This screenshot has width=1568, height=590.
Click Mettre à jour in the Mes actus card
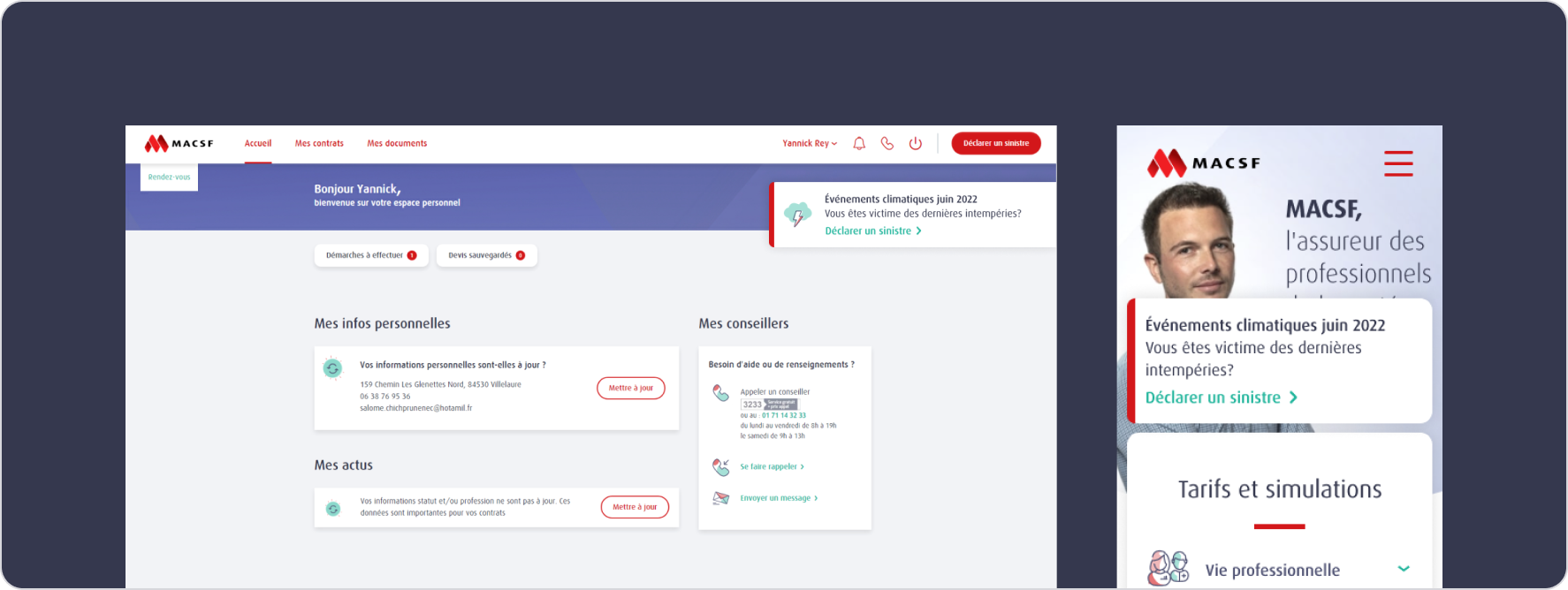click(635, 507)
